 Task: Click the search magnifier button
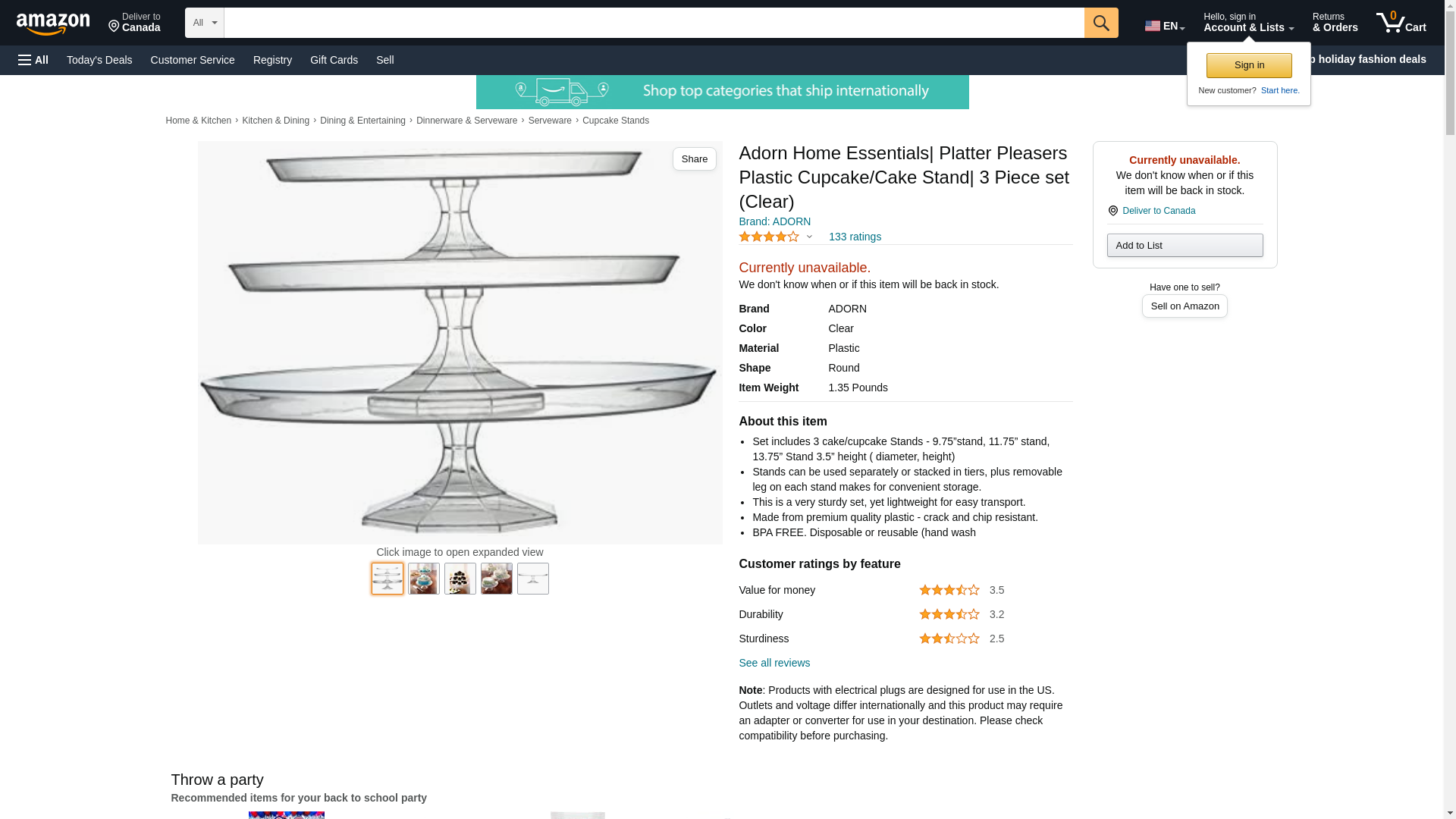1101,23
